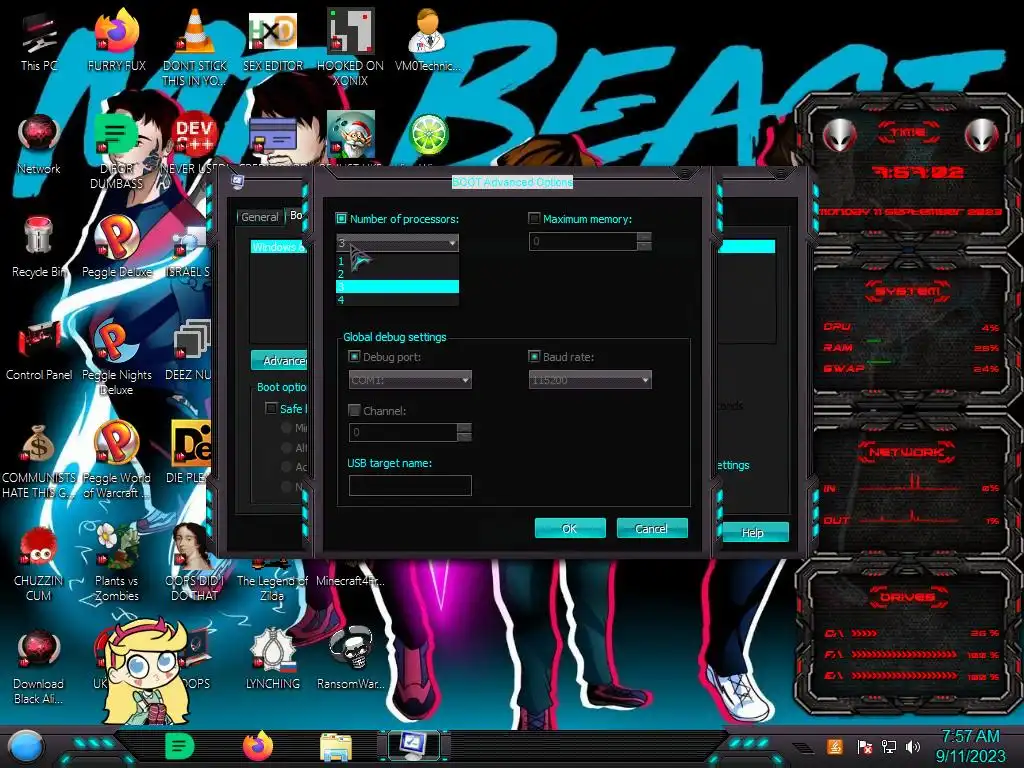Open the Number of processors dropdown
Viewport: 1024px width, 768px height.
397,242
